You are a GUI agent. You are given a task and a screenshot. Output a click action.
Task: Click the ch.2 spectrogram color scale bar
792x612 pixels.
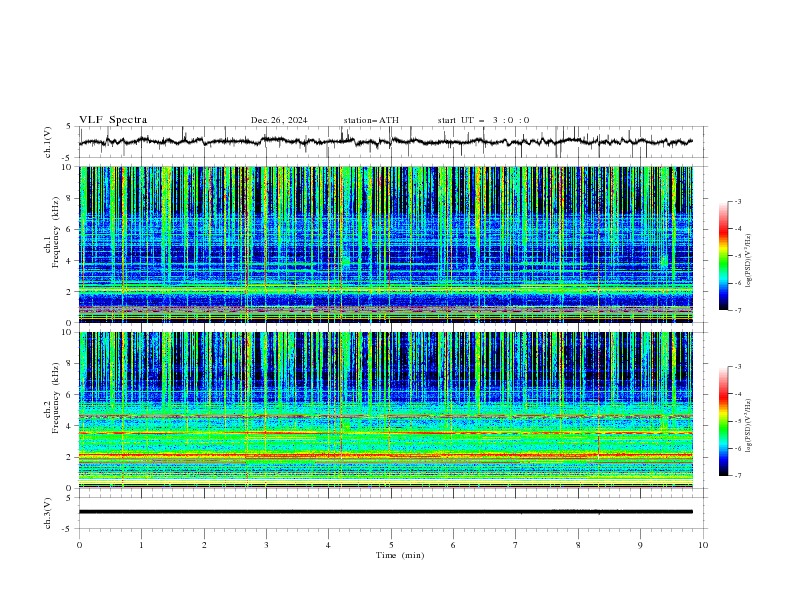coord(723,421)
